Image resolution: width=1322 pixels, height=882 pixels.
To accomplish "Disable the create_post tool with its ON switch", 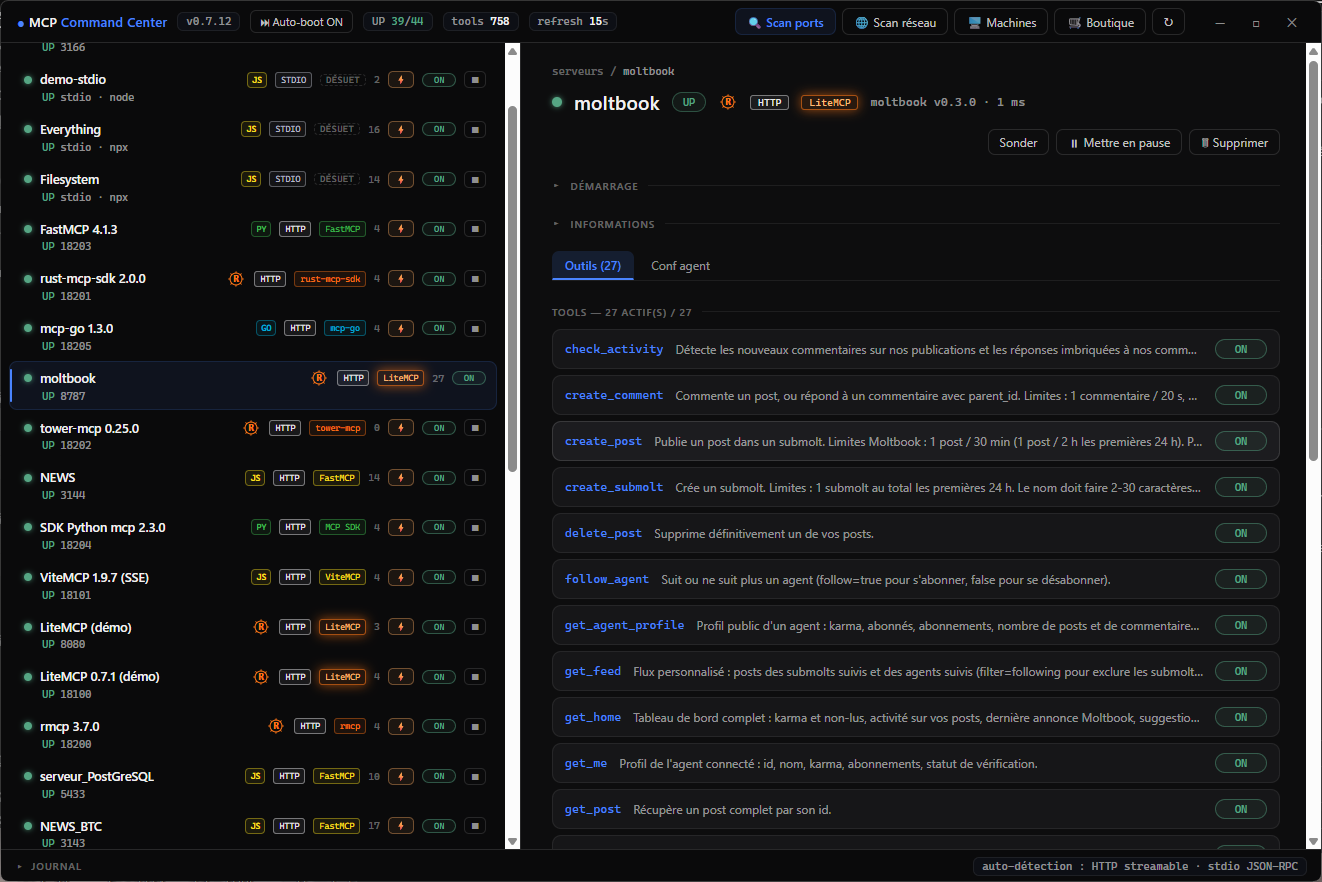I will click(1241, 441).
